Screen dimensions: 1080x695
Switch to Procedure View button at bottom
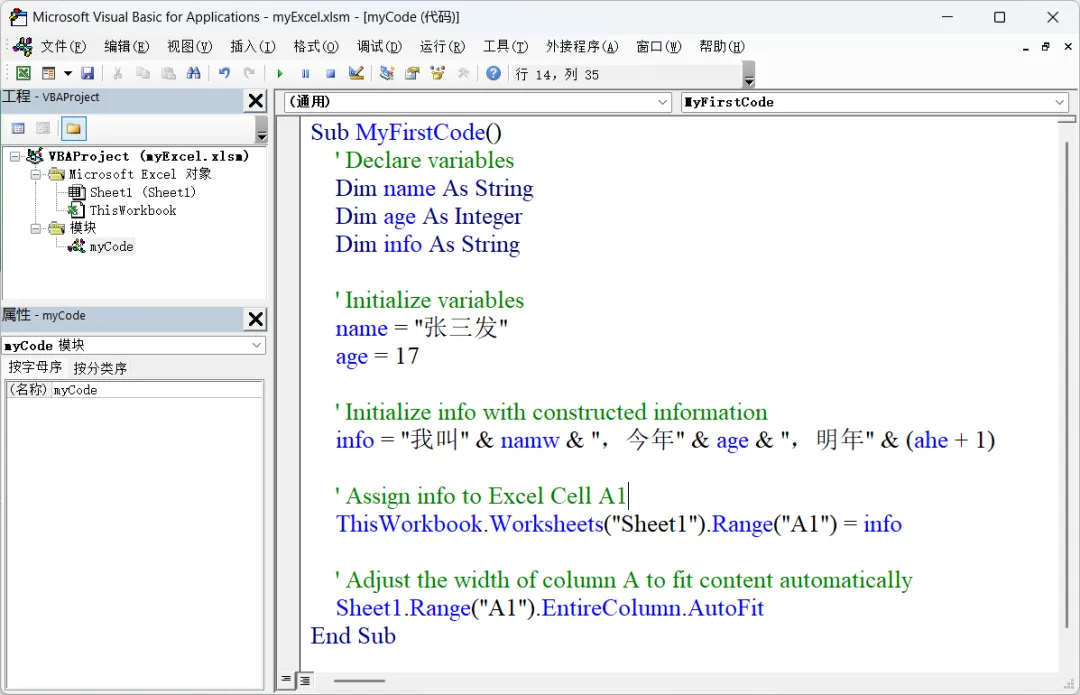click(x=286, y=680)
